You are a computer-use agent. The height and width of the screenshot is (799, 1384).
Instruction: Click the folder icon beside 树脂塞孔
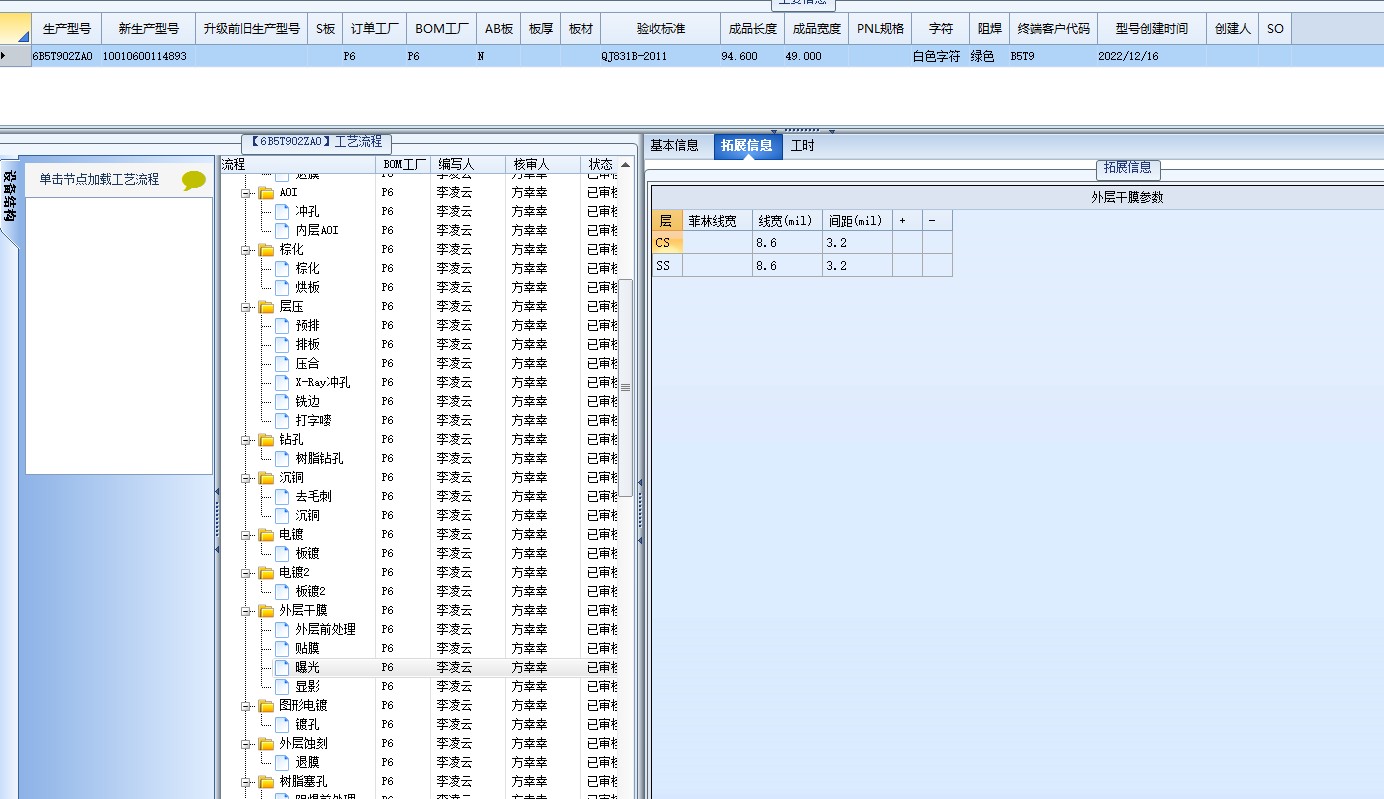point(266,782)
